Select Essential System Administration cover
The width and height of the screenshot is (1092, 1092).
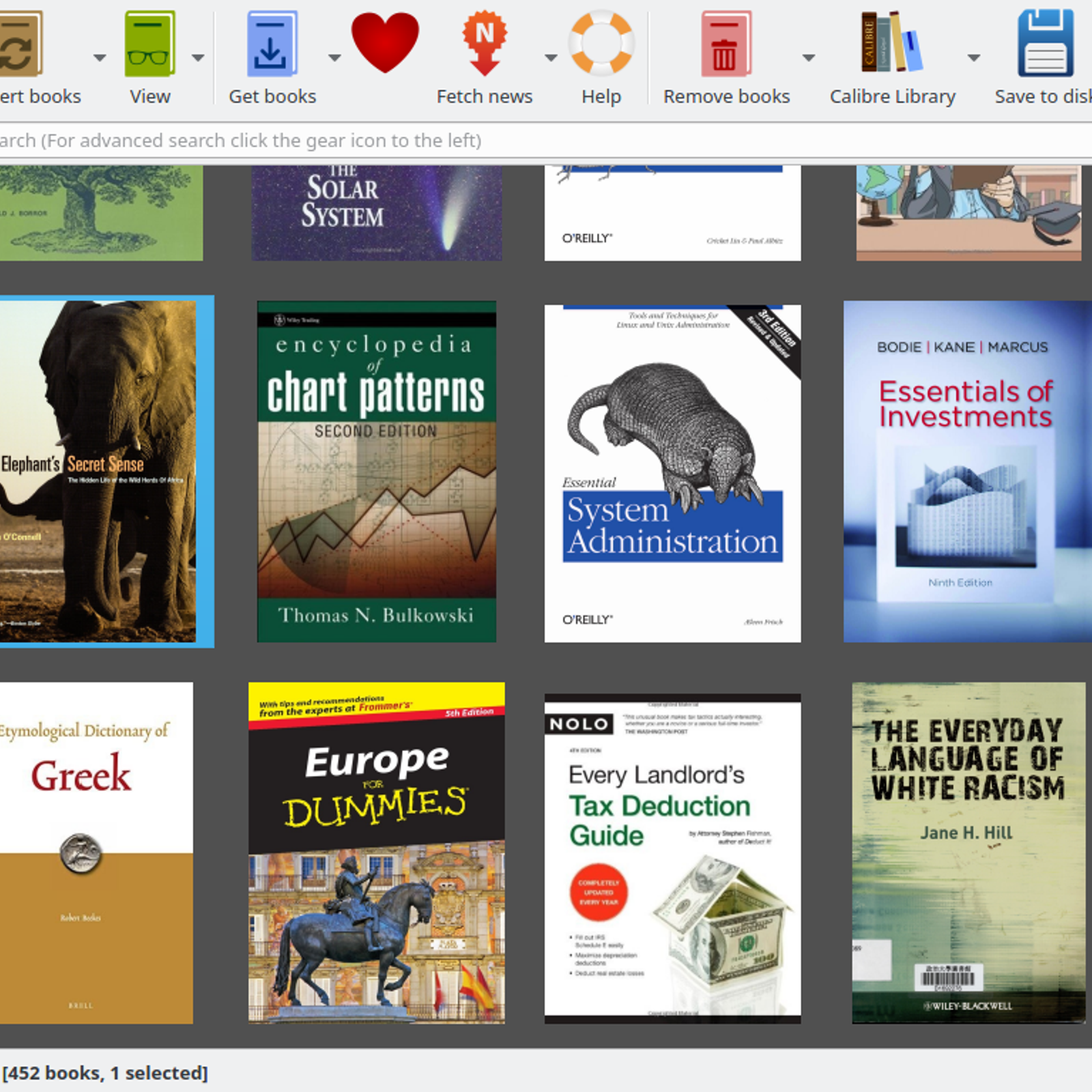click(x=672, y=473)
